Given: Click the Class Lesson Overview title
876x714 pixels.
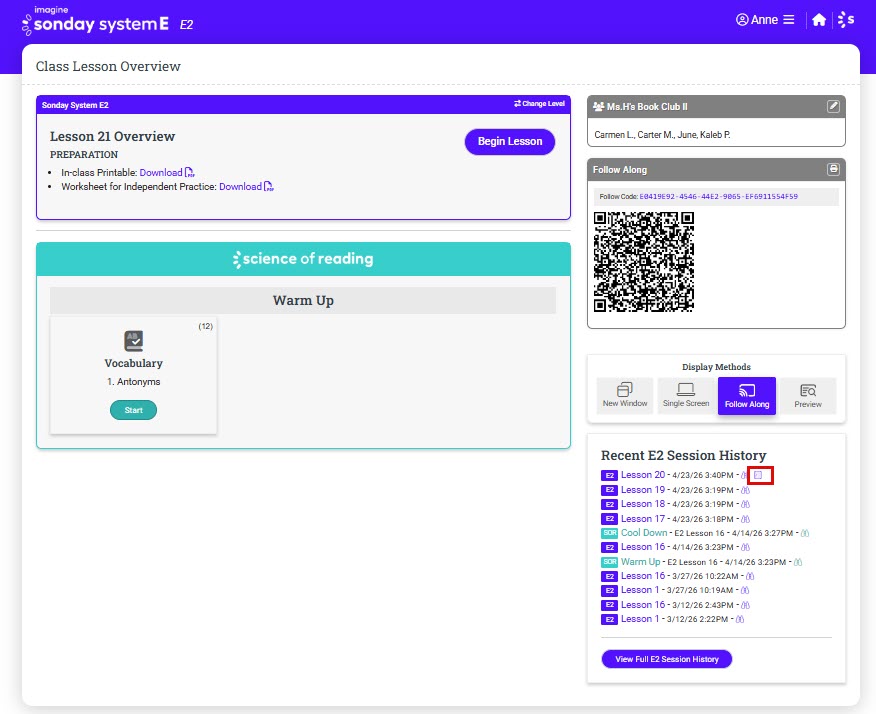Looking at the screenshot, I should pyautogui.click(x=108, y=66).
